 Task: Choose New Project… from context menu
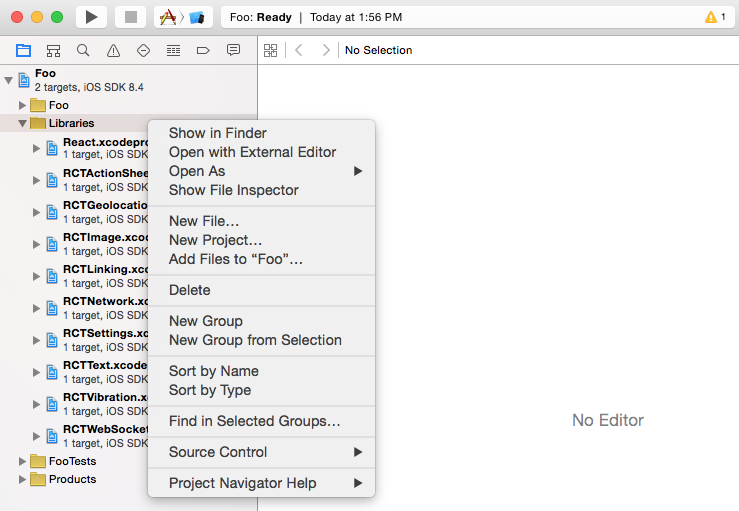click(x=262, y=239)
